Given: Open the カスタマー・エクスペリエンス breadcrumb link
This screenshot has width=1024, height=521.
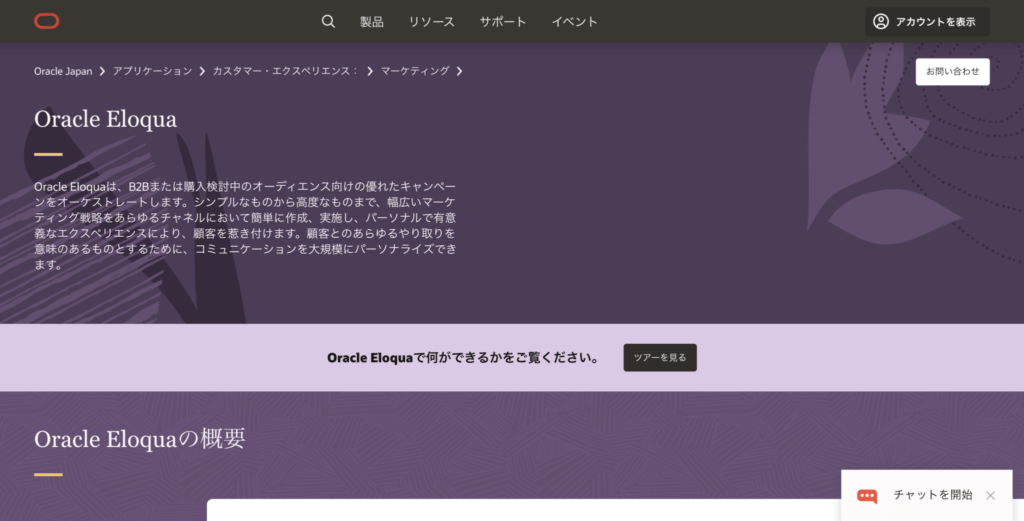Looking at the screenshot, I should (x=285, y=71).
